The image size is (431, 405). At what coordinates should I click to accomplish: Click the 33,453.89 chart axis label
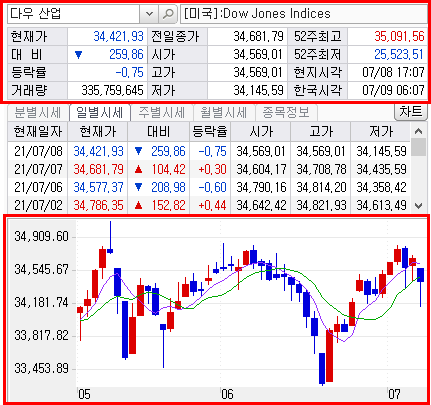(41, 369)
